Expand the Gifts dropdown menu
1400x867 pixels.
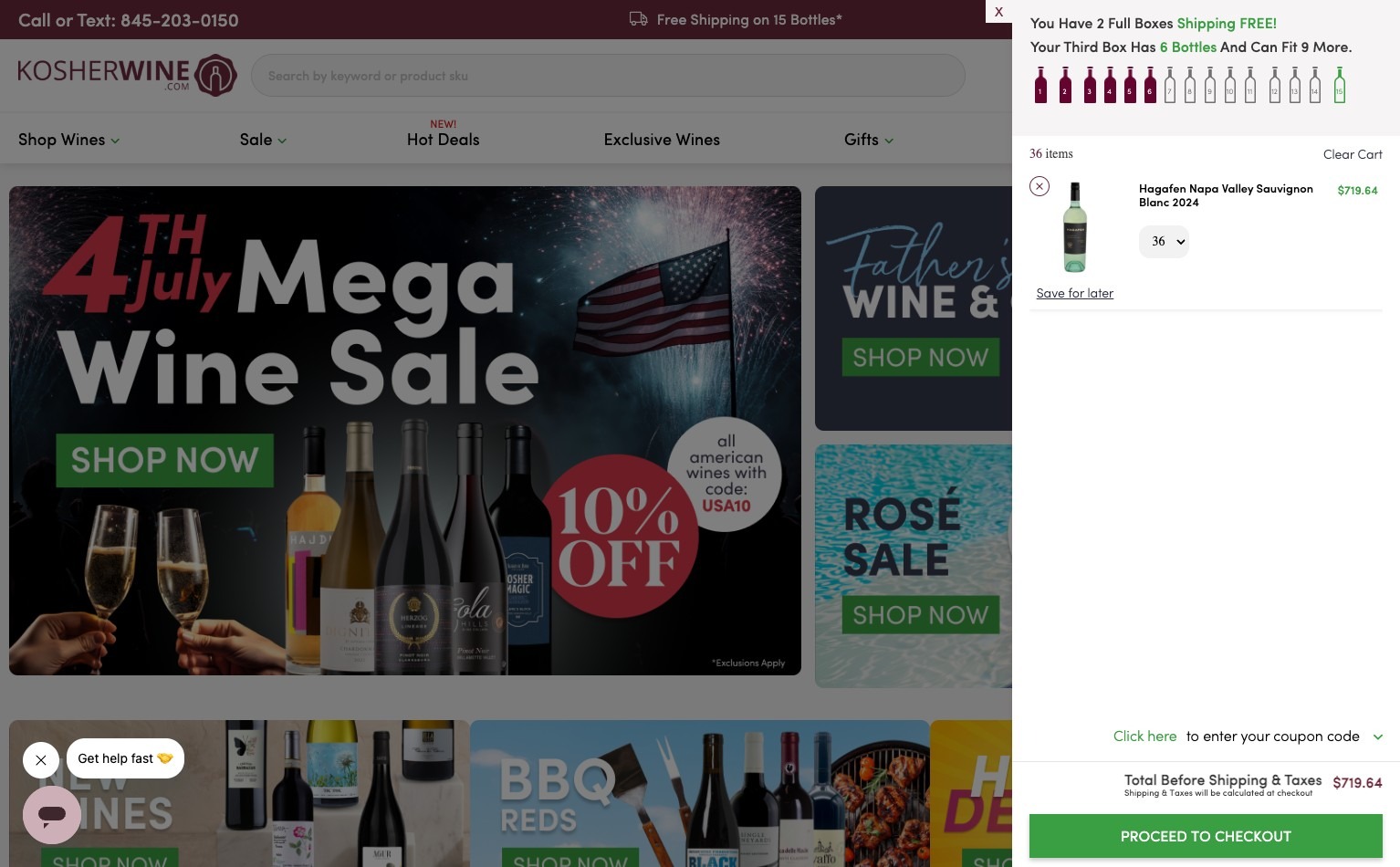coord(869,140)
